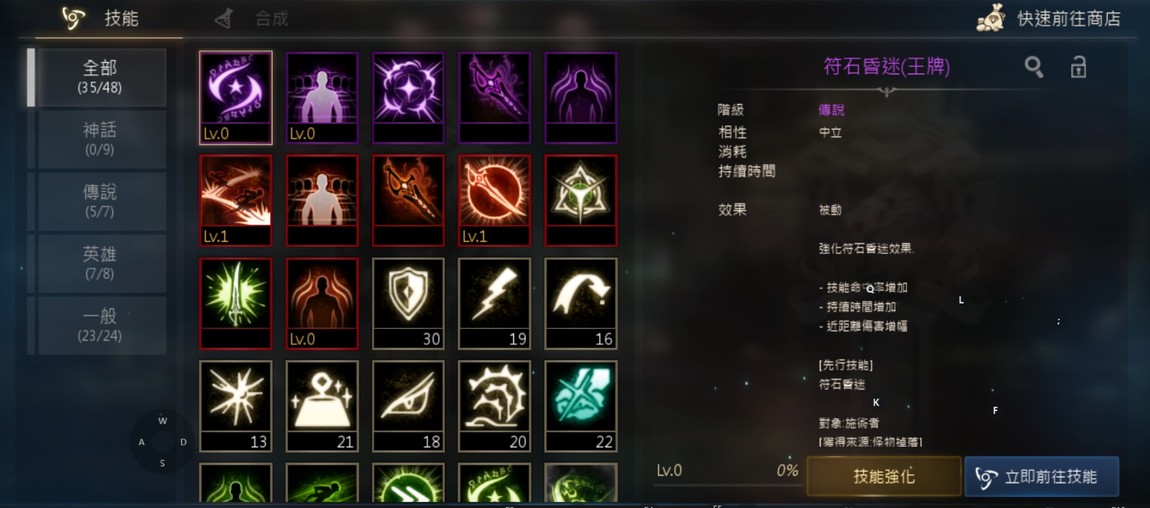This screenshot has height=508, width=1150.
Task: Select the starburst skill numbered 13
Action: click(x=235, y=405)
